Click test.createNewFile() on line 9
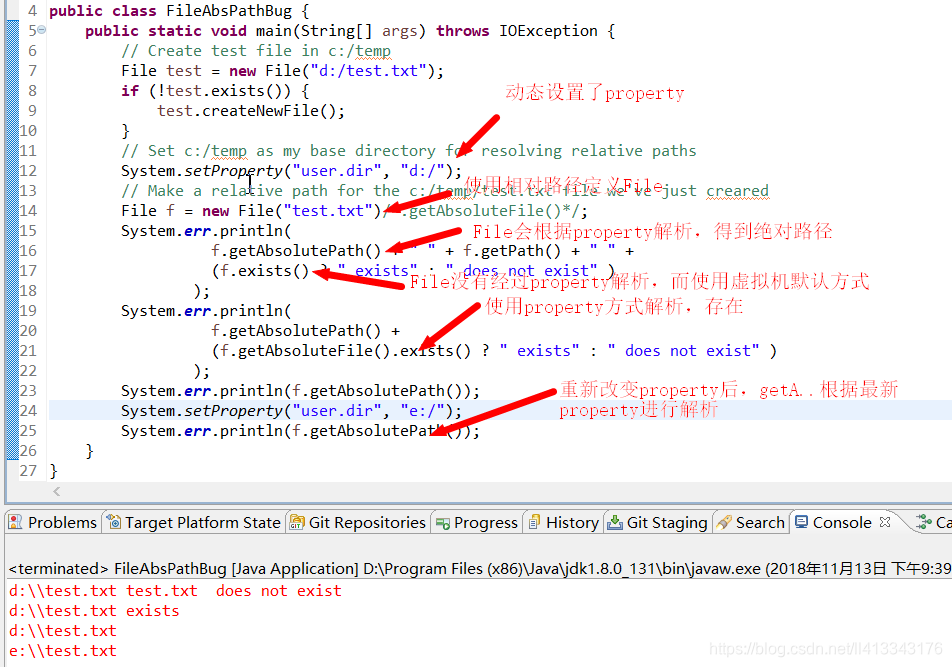Viewport: 952px width, 667px height. point(246,111)
